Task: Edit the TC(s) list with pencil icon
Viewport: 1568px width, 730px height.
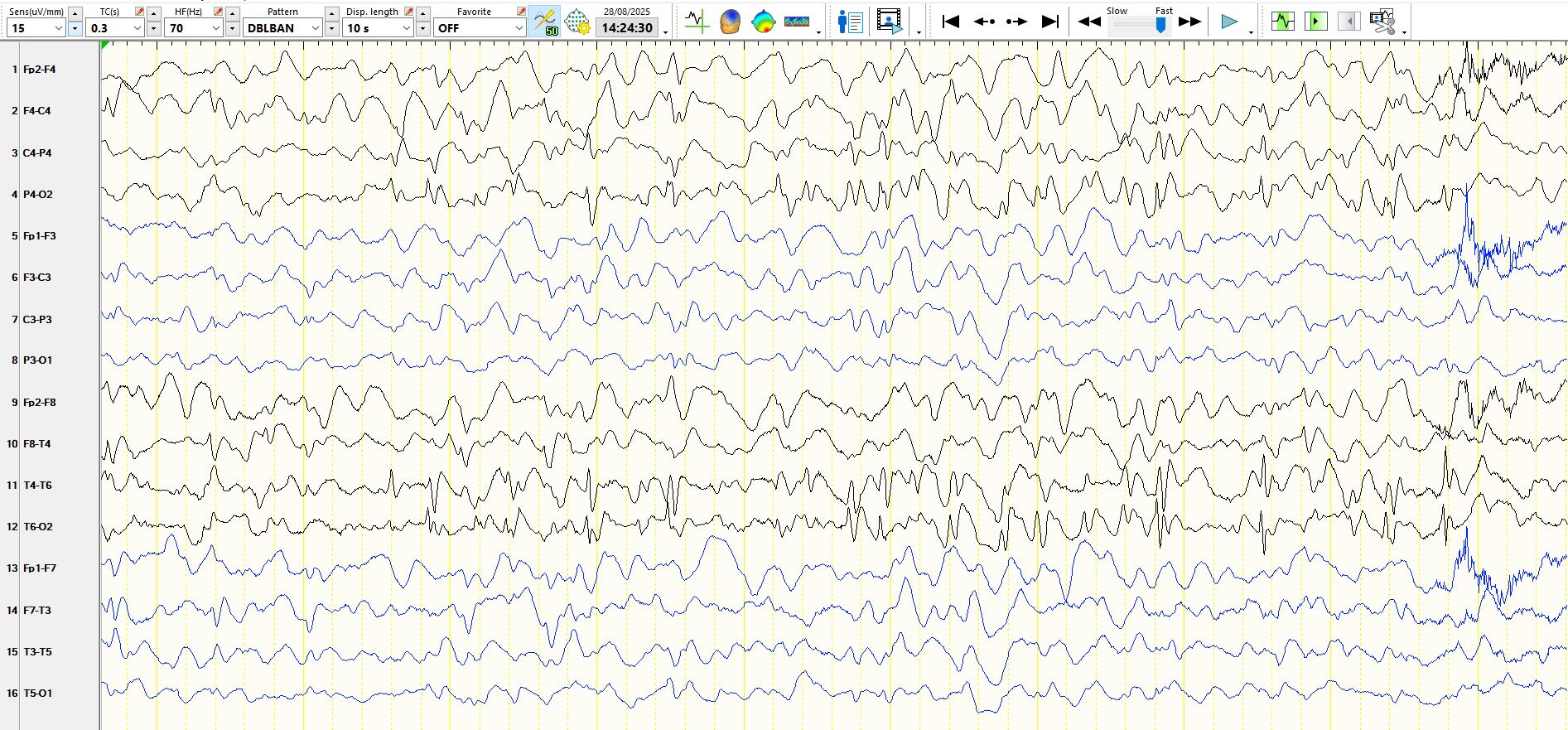Action: [139, 12]
